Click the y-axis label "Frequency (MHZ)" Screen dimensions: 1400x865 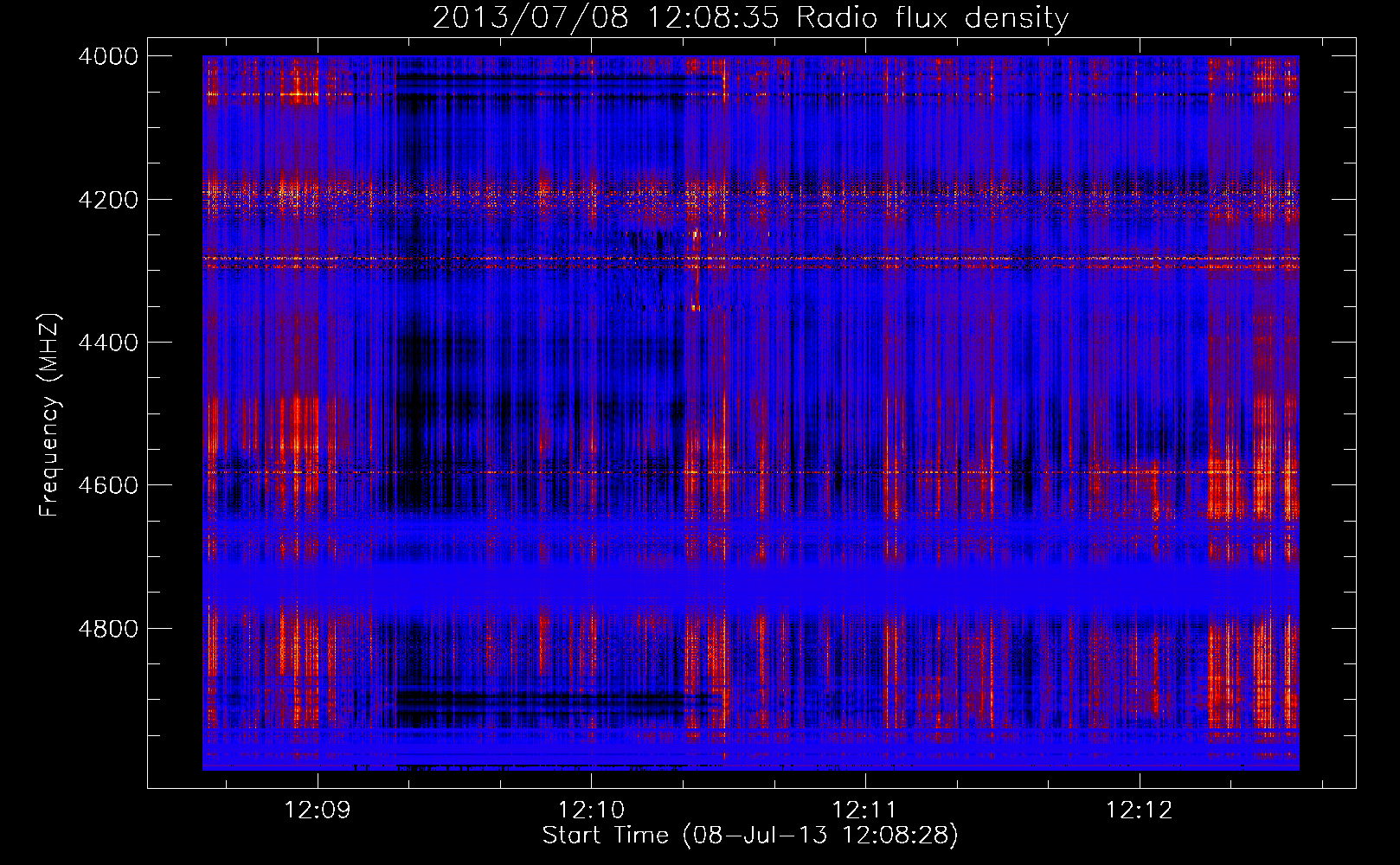click(x=50, y=415)
